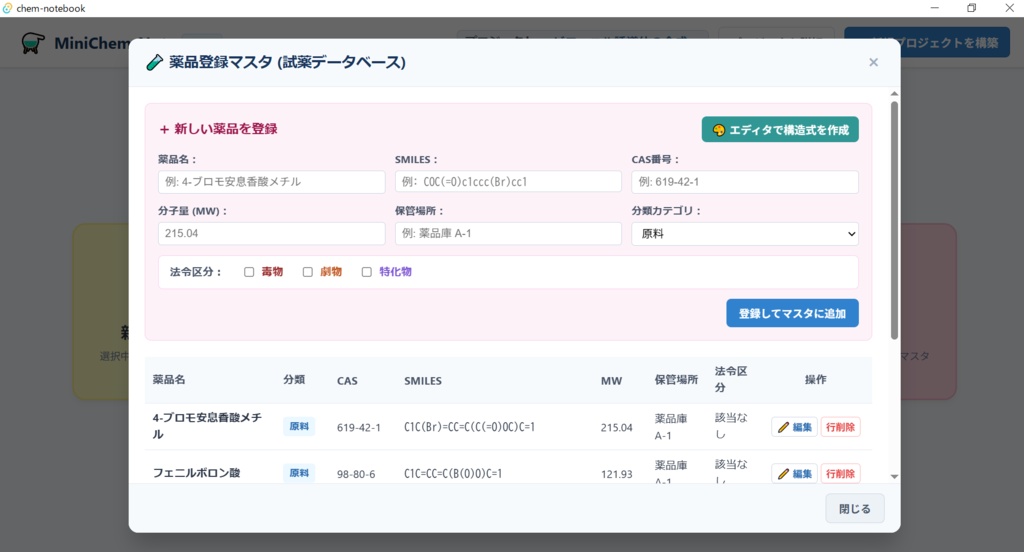Click the CAS番号 input field

coord(744,182)
